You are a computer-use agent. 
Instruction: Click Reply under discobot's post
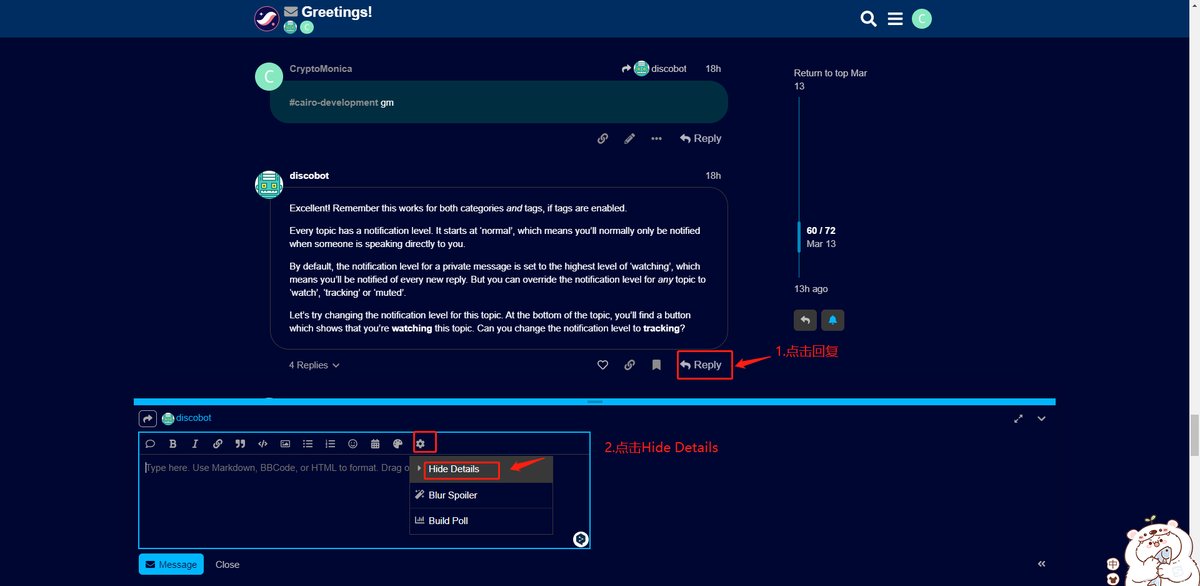pyautogui.click(x=700, y=365)
